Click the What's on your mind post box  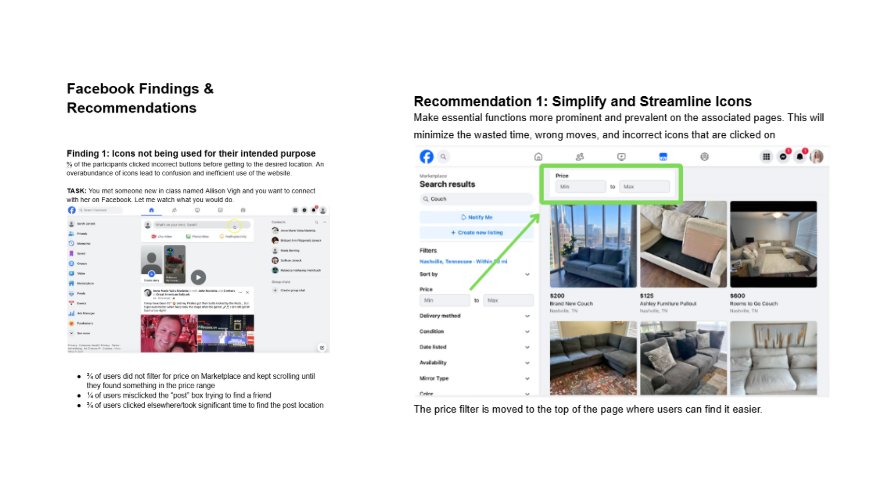point(202,225)
